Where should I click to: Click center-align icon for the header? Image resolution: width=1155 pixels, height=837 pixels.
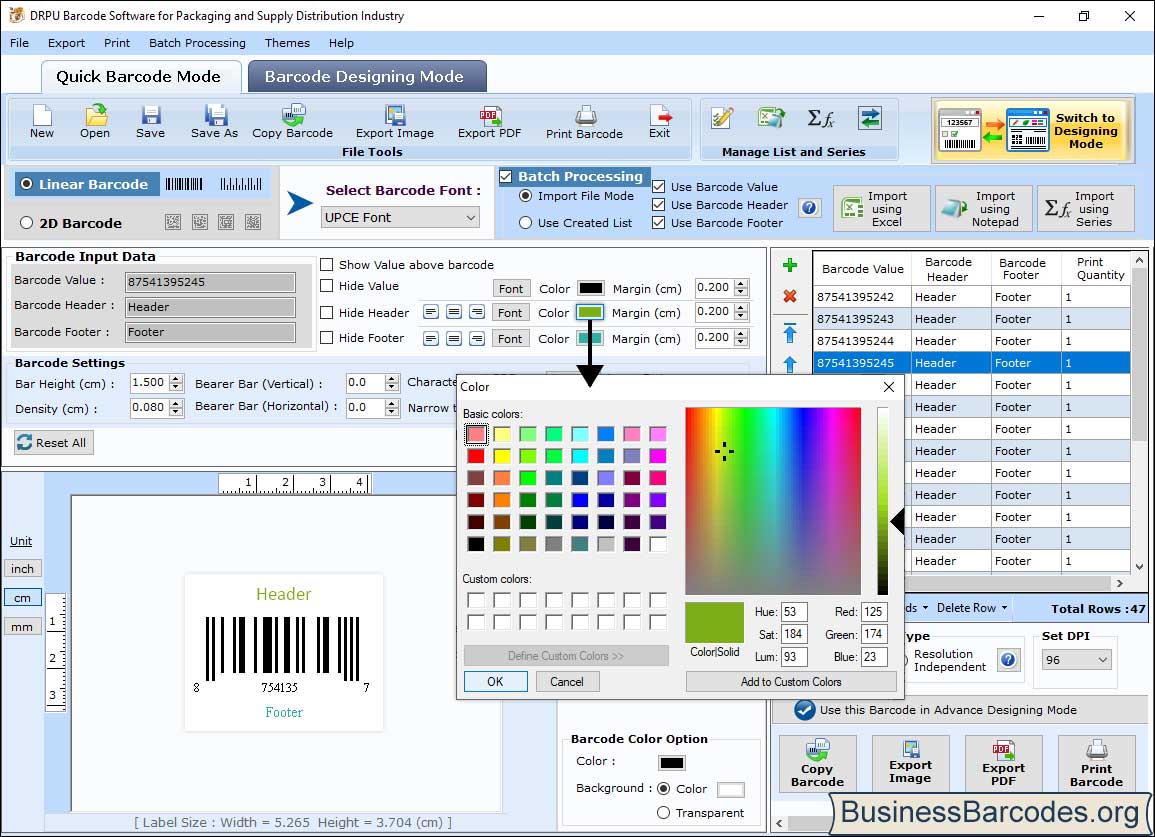[454, 312]
